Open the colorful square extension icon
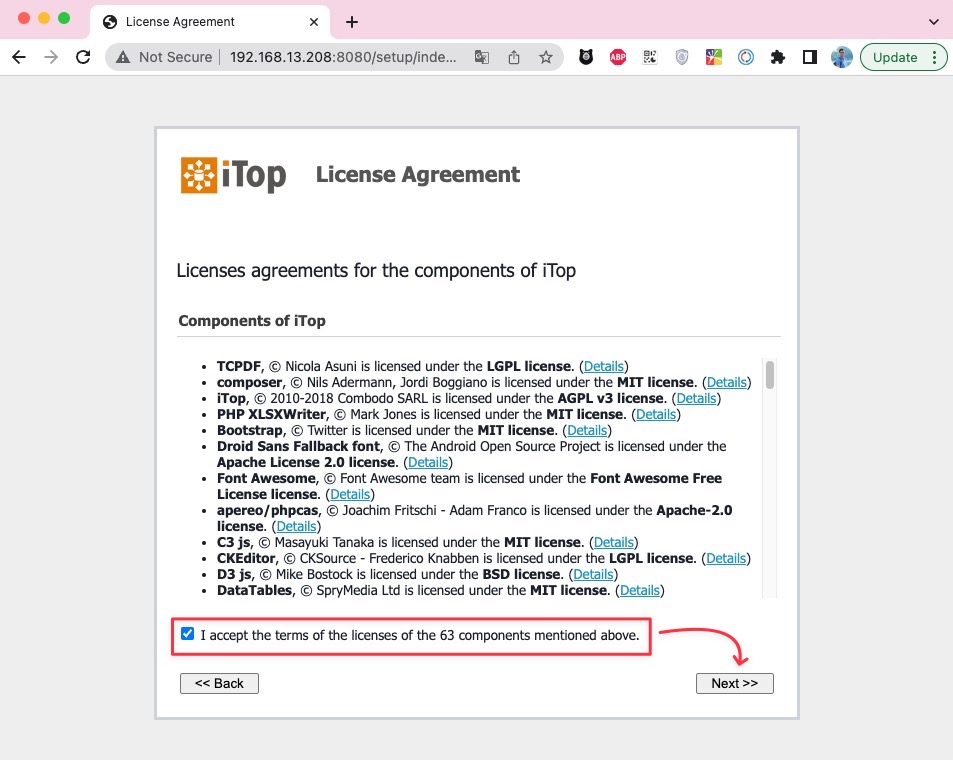This screenshot has height=760, width=953. click(714, 57)
